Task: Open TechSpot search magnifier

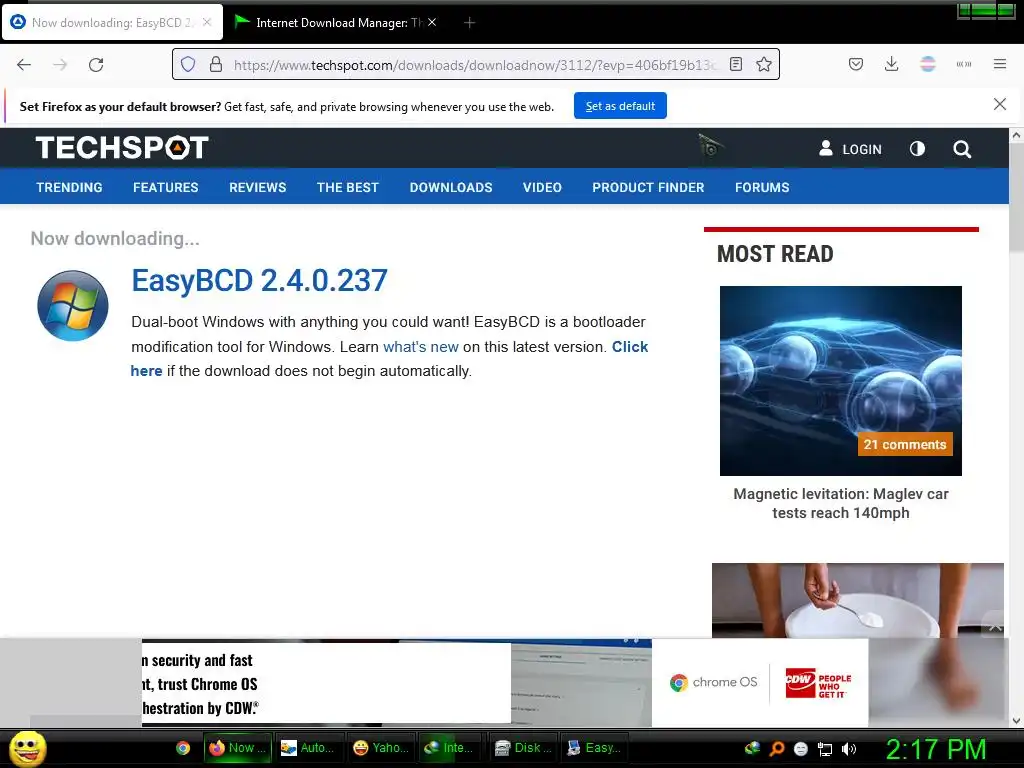Action: coord(961,149)
